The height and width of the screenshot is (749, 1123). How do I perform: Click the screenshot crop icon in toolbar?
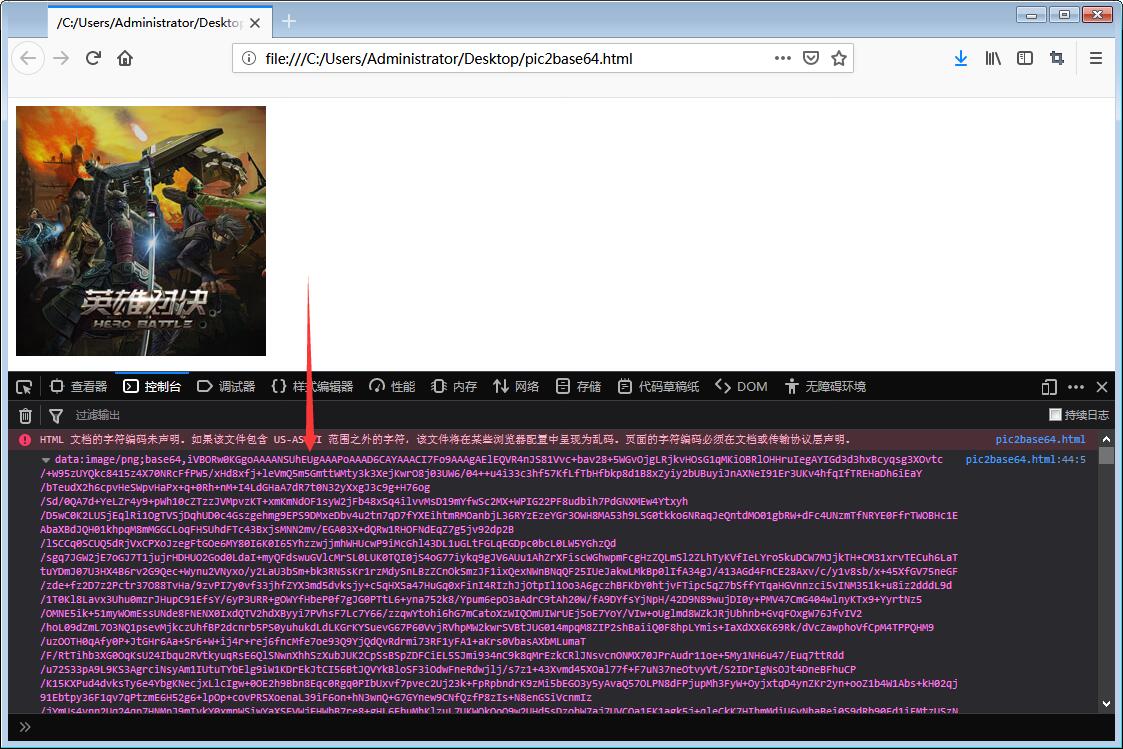point(1057,58)
